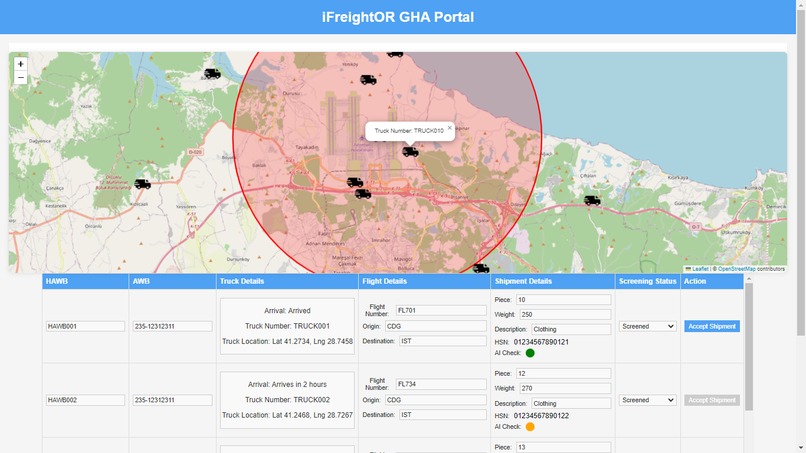Click the page vertical scrollbar
This screenshot has height=453, width=806.
point(801,172)
